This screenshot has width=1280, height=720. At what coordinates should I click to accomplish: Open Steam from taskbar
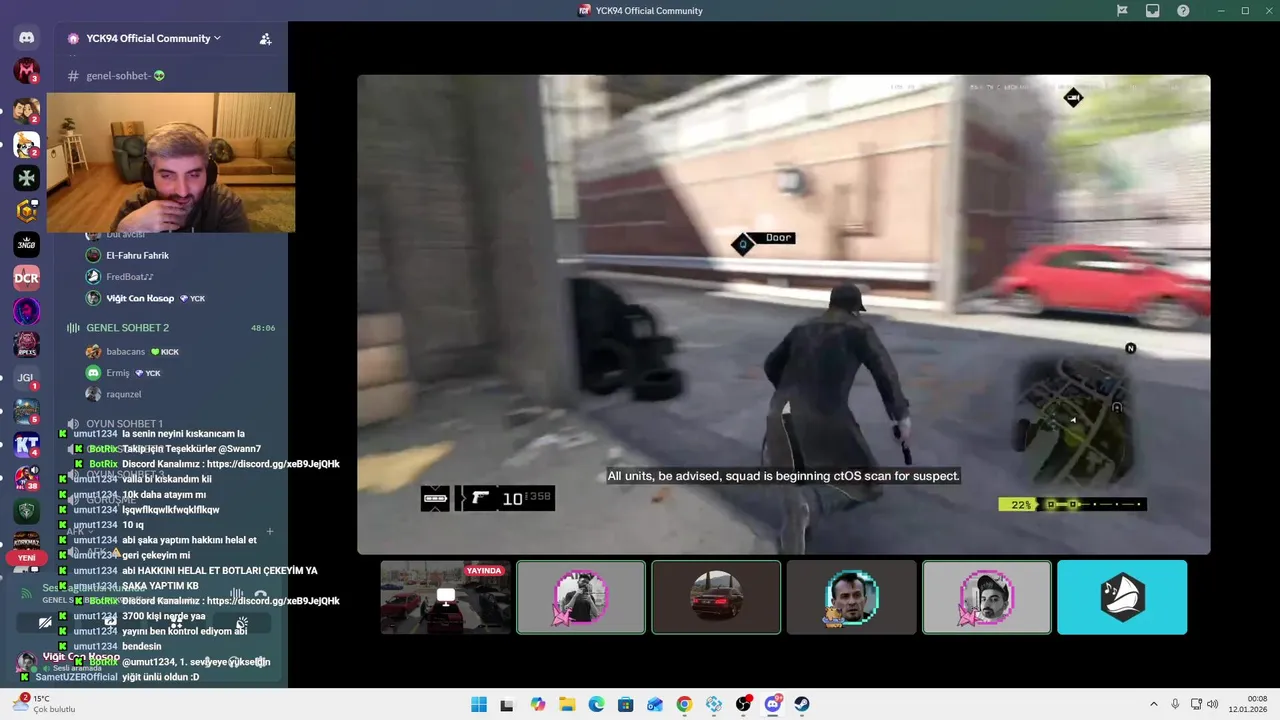pos(802,704)
